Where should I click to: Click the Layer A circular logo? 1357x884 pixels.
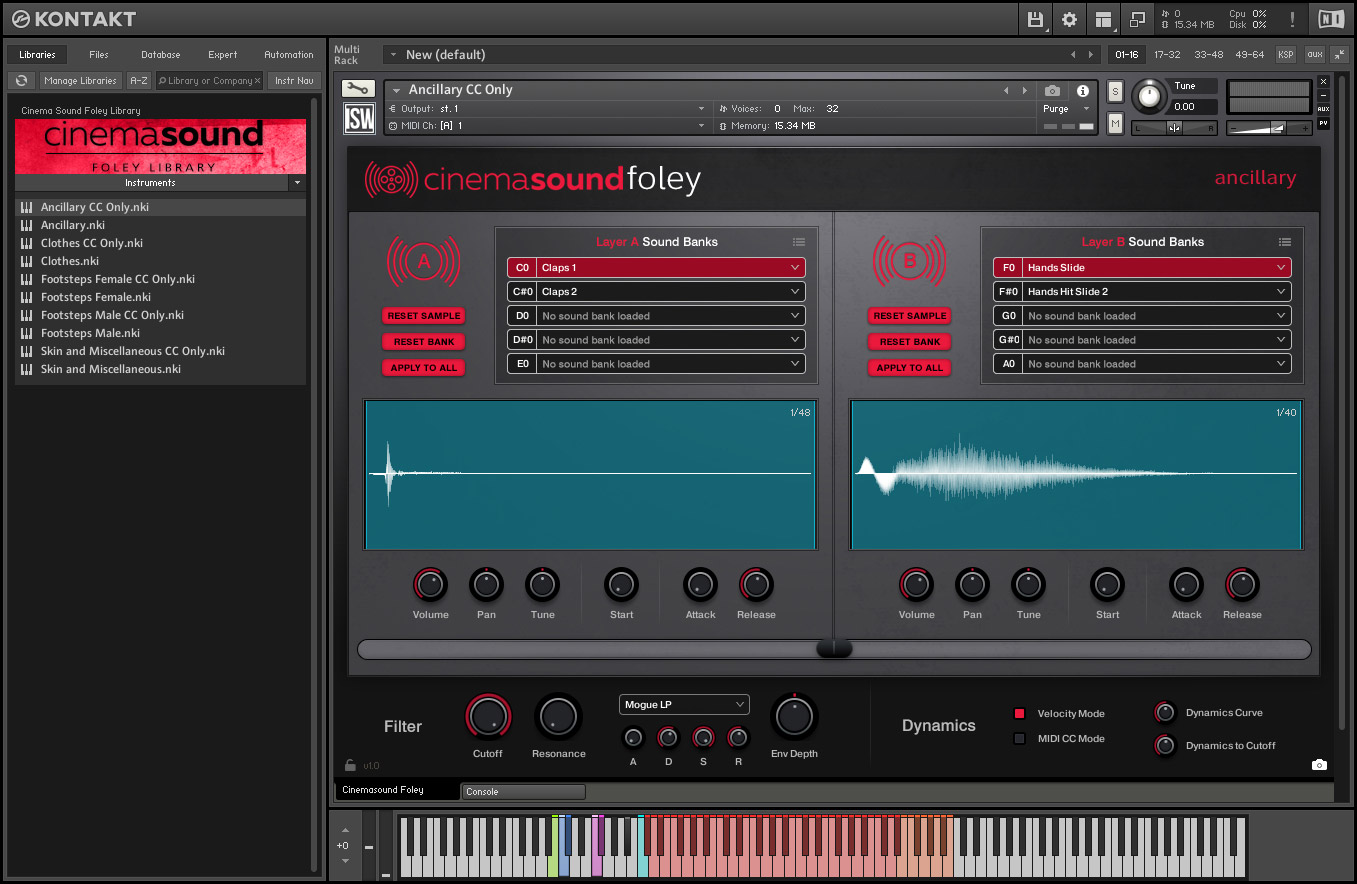(x=423, y=262)
